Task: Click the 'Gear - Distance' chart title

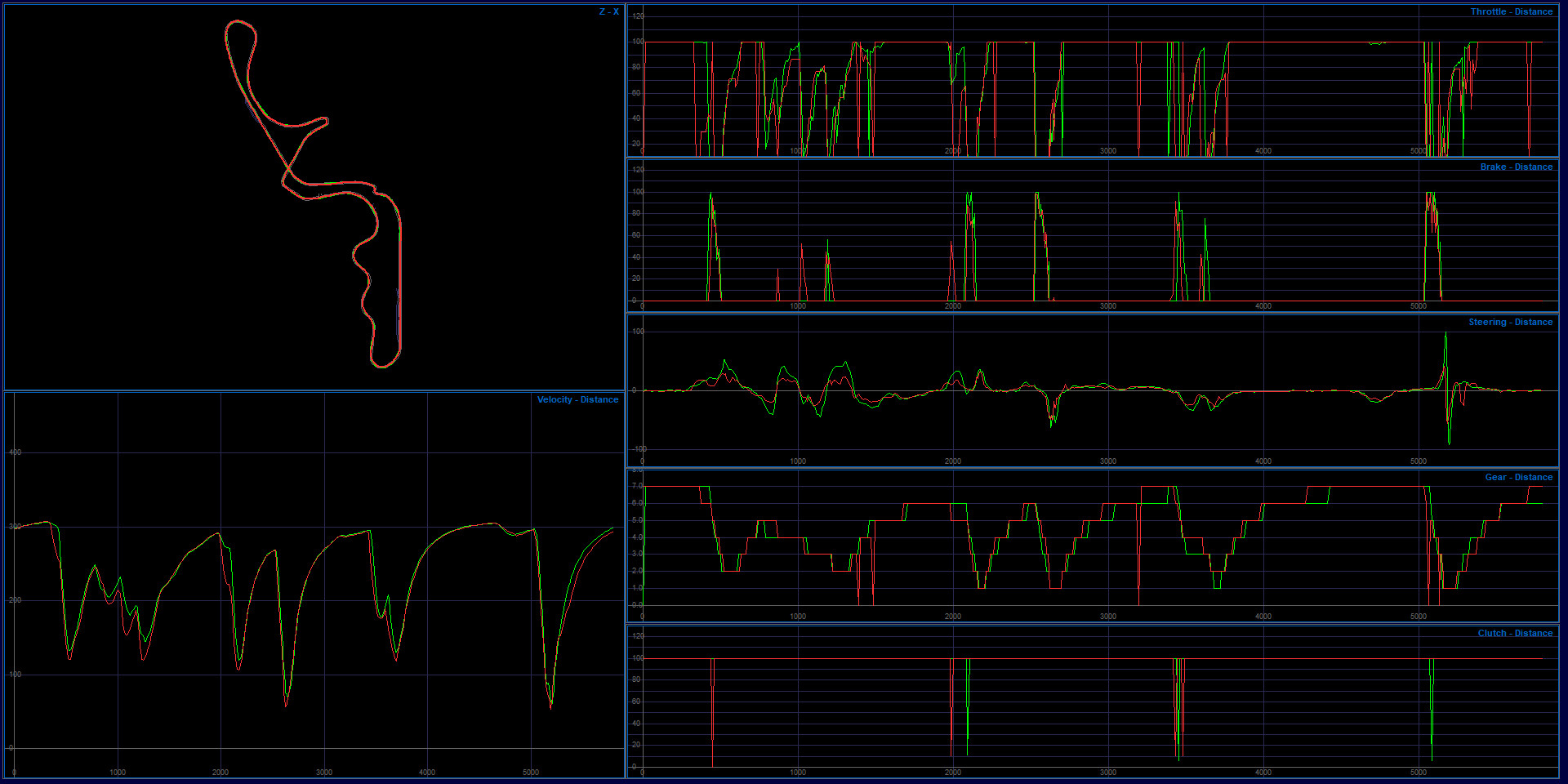Action: [1519, 477]
